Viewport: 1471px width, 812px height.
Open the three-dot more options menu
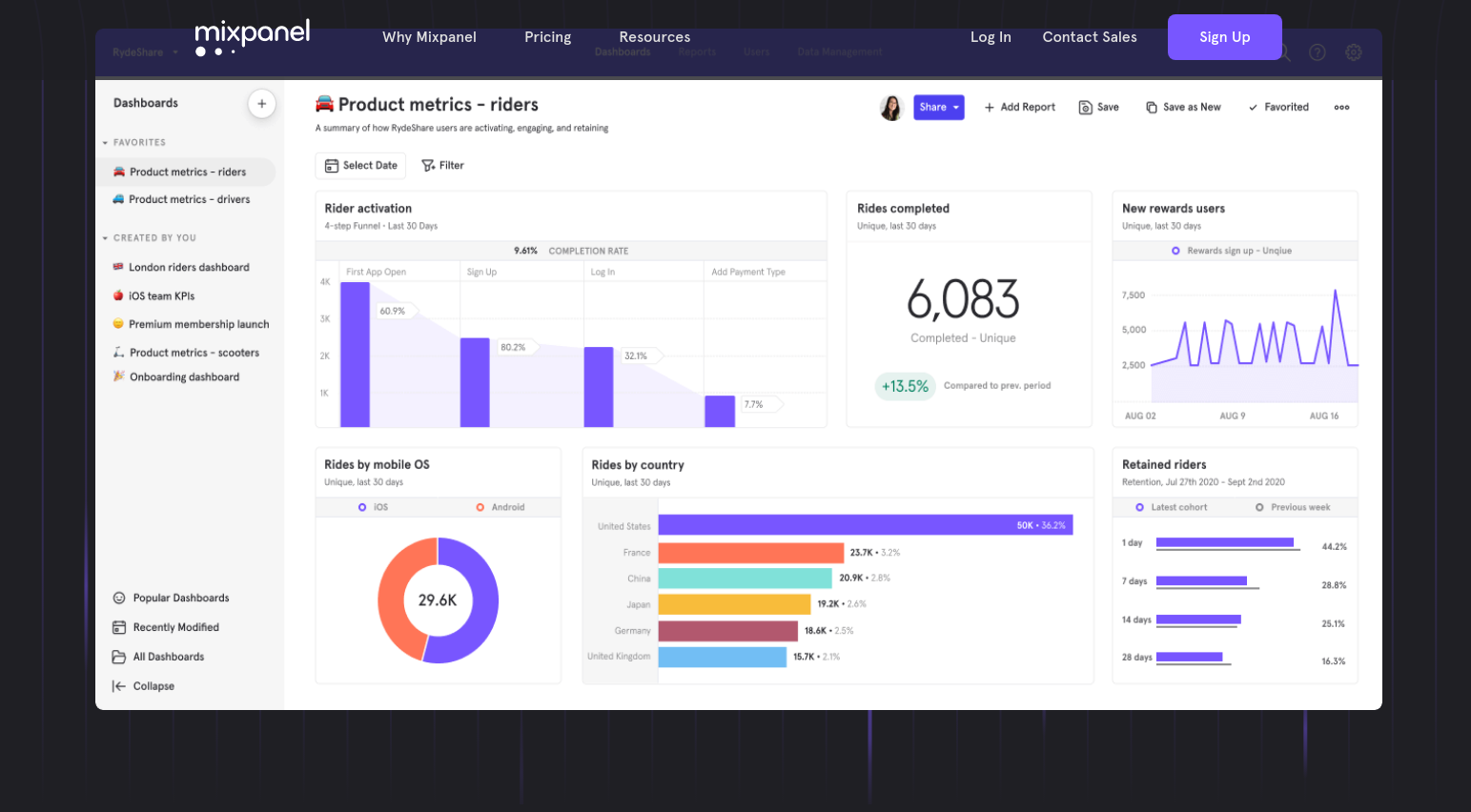point(1341,108)
